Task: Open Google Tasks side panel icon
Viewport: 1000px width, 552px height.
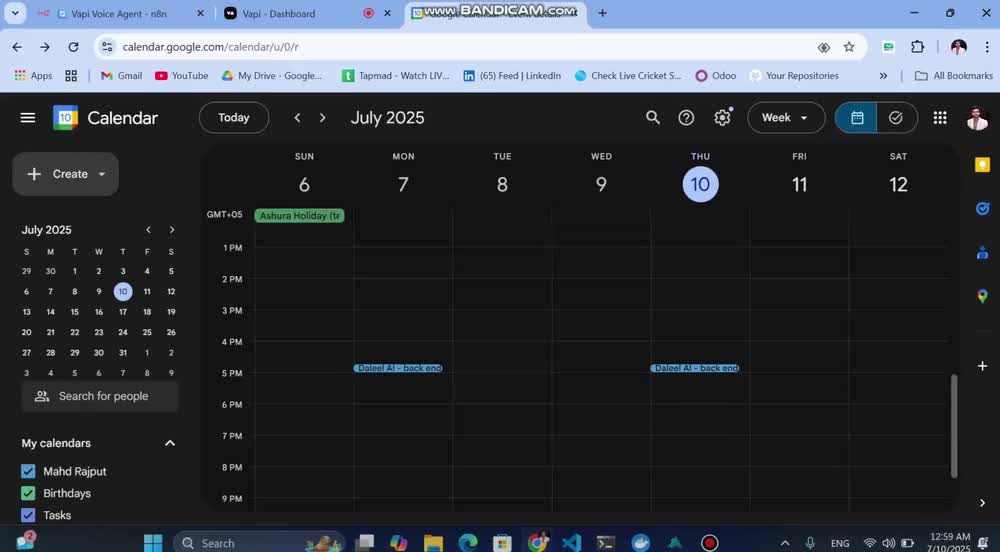Action: pos(982,208)
